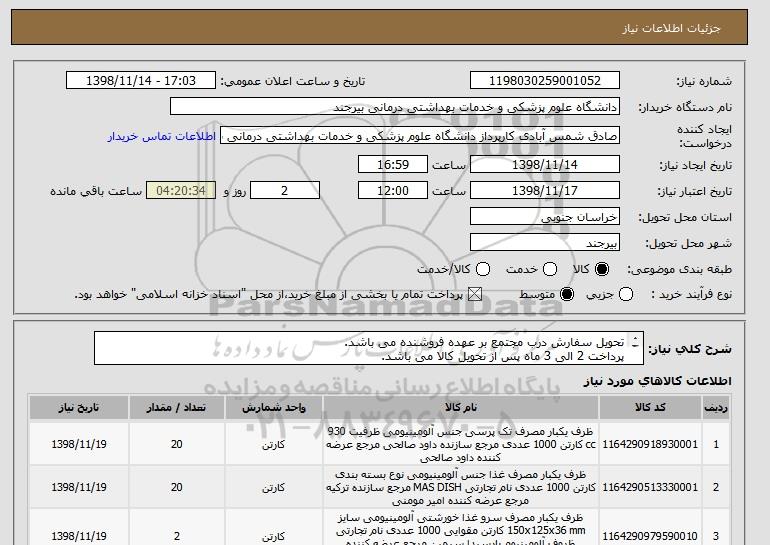770x545 pixels.
Task: Click row 1 product name with 930 cc
Action: tap(461, 444)
